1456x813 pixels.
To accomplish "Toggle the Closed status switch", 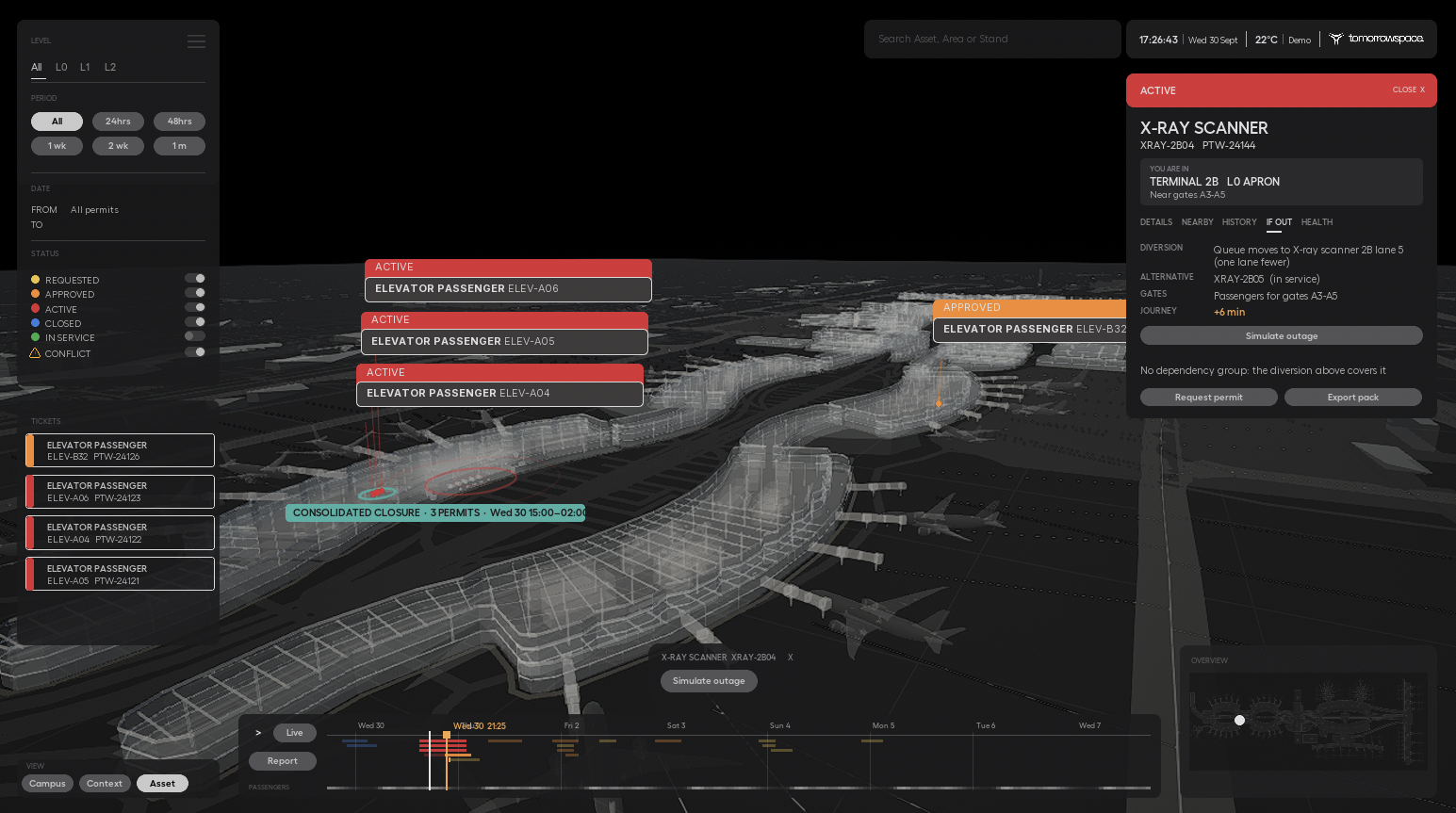I will click(x=195, y=322).
